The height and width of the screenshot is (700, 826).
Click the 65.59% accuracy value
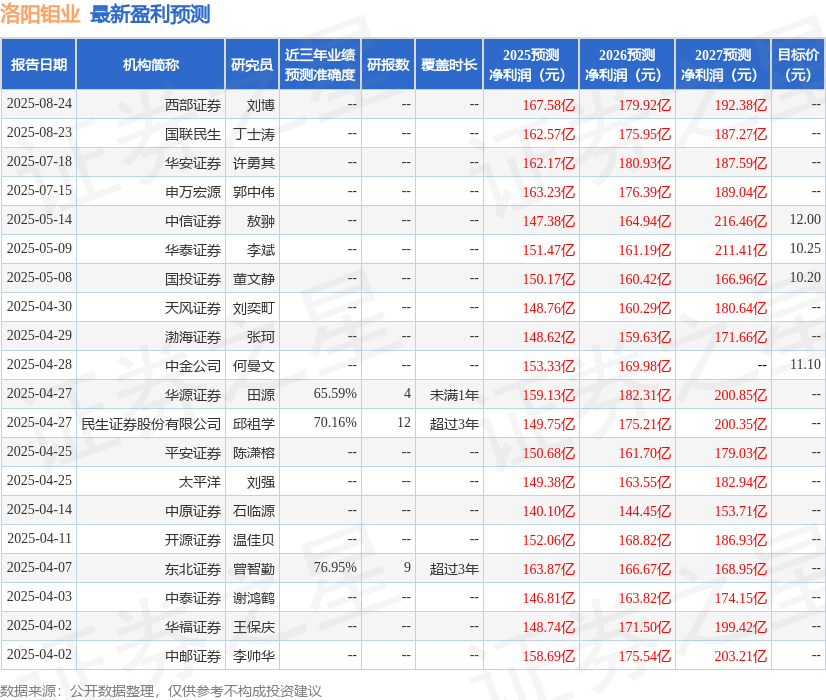[x=335, y=393]
